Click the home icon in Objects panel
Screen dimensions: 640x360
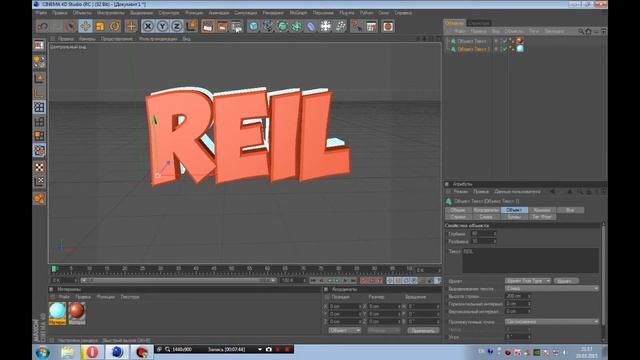[589, 31]
